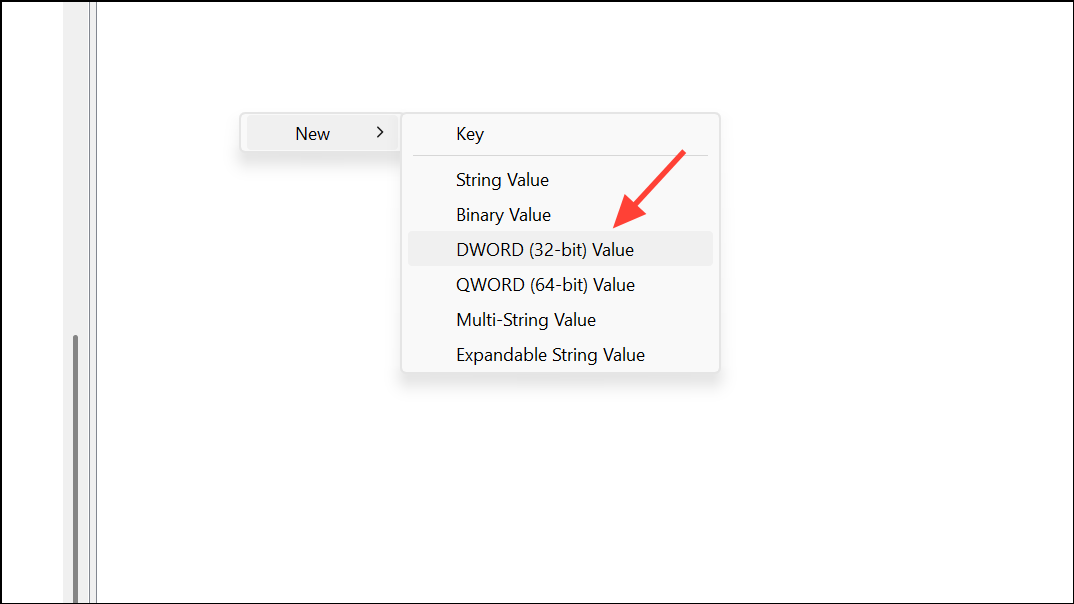Select Expandable String Value

pyautogui.click(x=550, y=355)
